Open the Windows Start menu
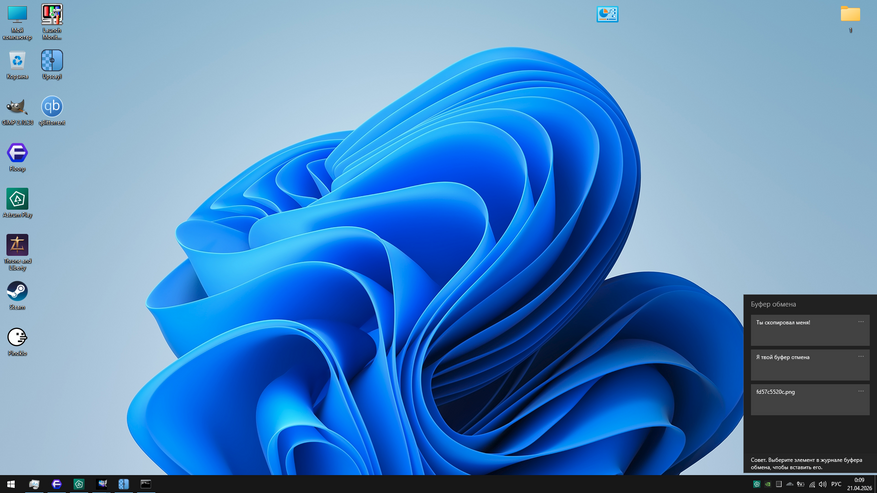This screenshot has height=493, width=877. click(x=11, y=484)
